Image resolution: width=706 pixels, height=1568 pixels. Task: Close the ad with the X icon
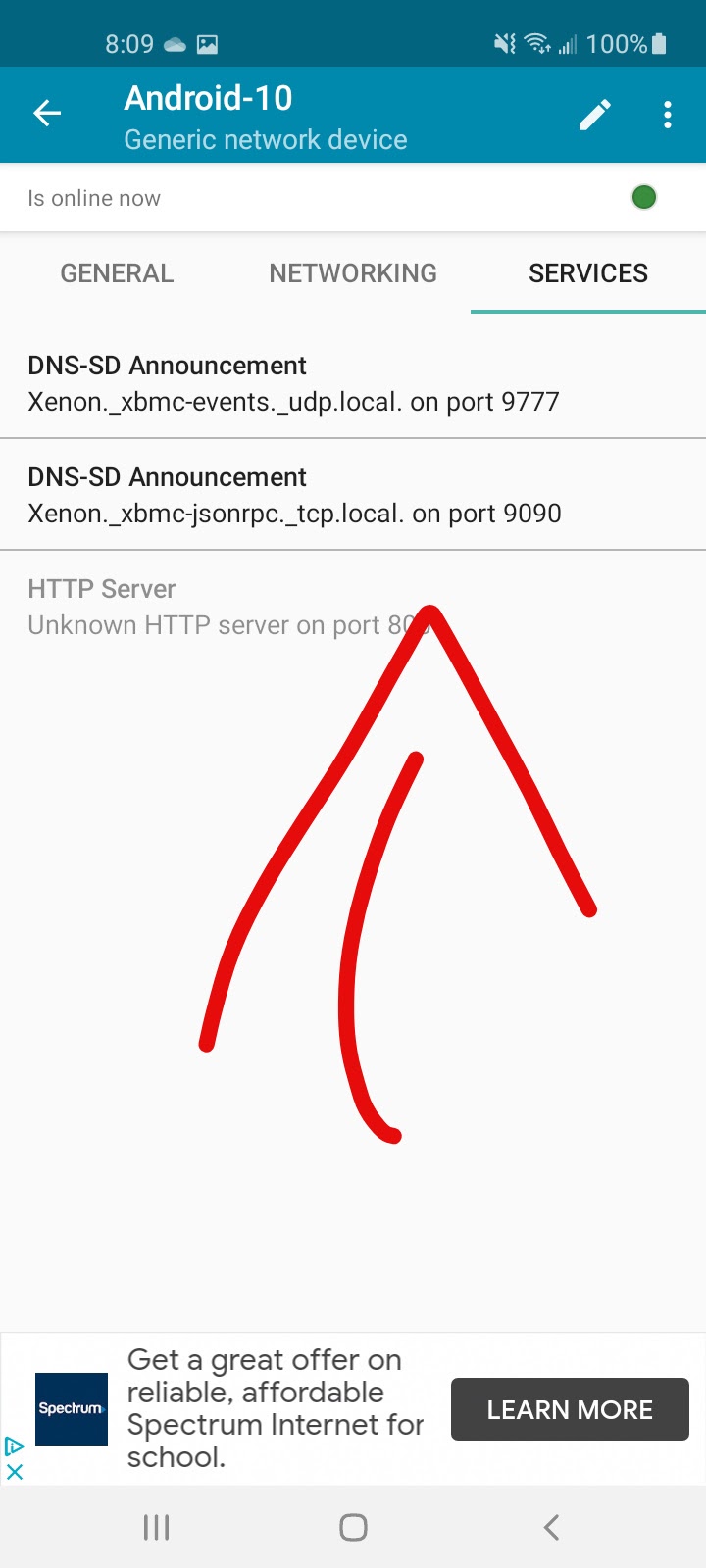(14, 1471)
